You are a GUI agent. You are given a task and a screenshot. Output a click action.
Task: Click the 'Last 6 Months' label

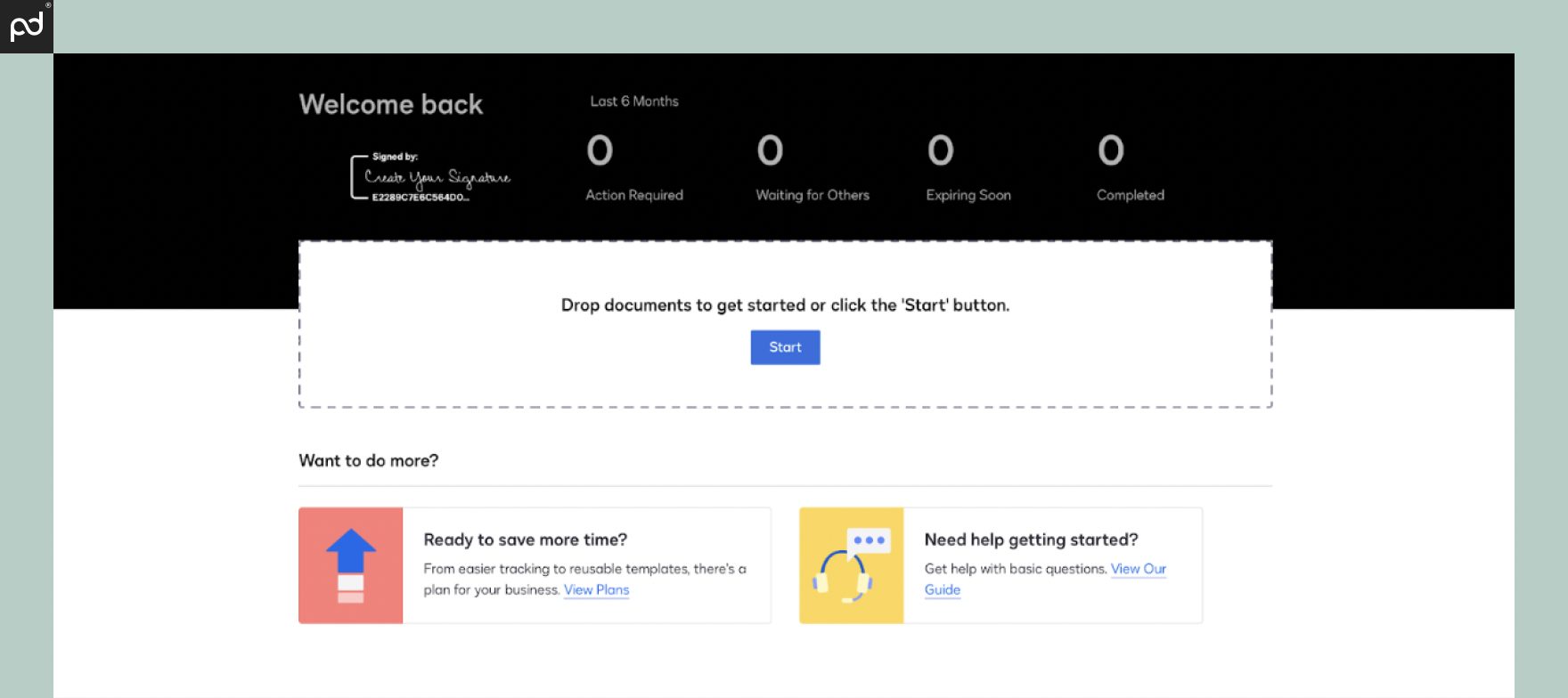(634, 101)
